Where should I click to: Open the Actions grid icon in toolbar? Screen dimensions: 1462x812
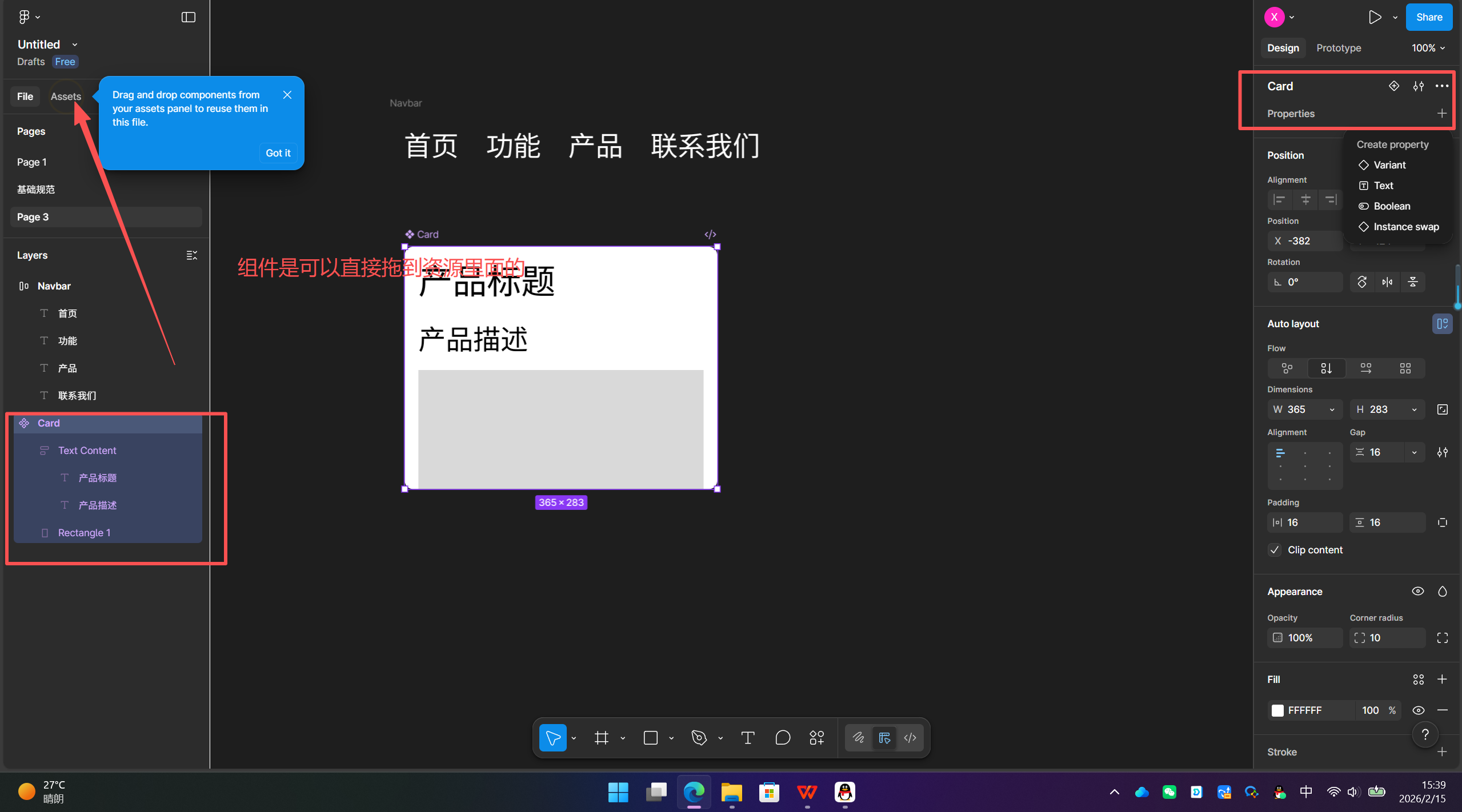point(816,737)
